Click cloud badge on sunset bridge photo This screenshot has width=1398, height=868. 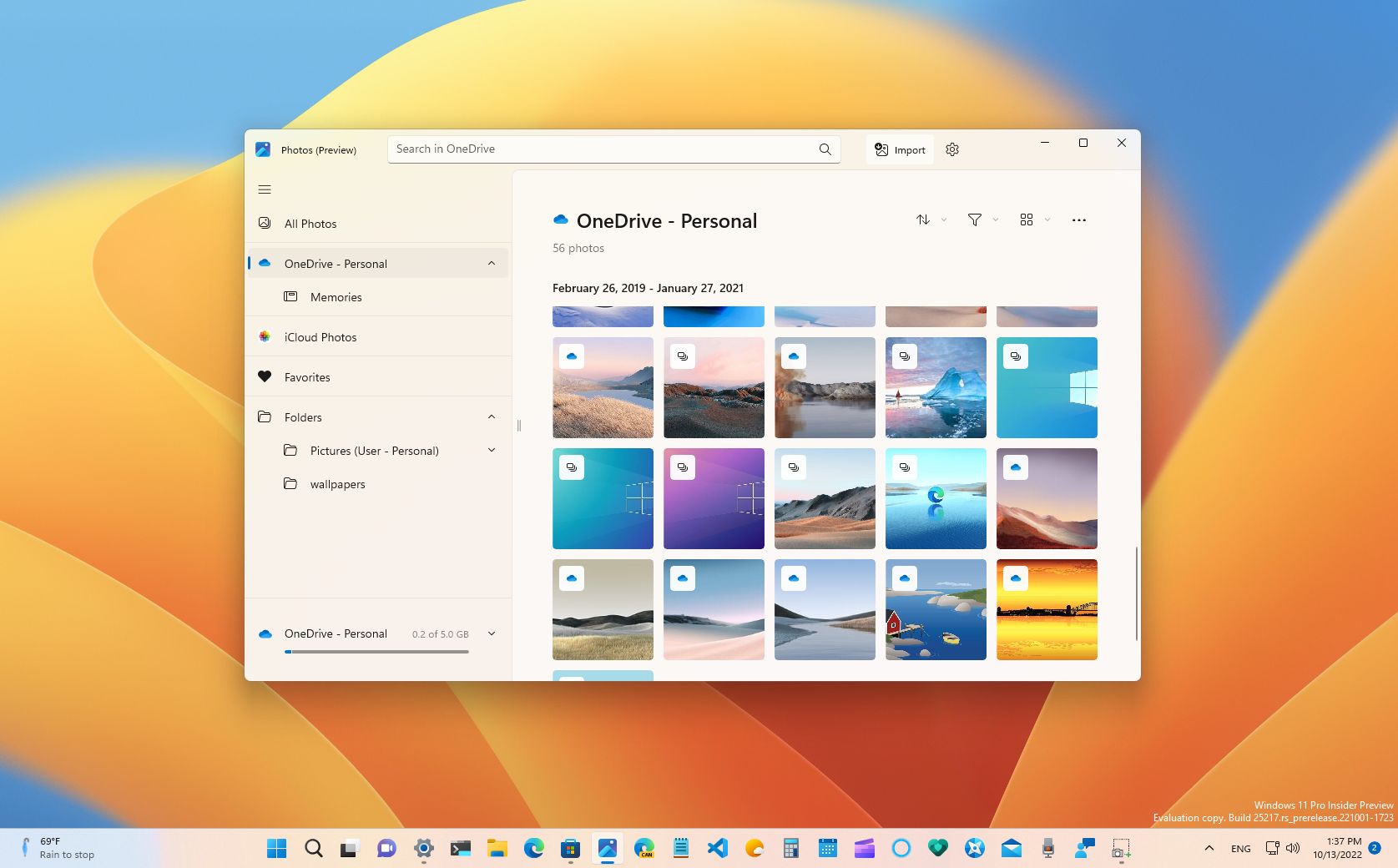pyautogui.click(x=1016, y=578)
